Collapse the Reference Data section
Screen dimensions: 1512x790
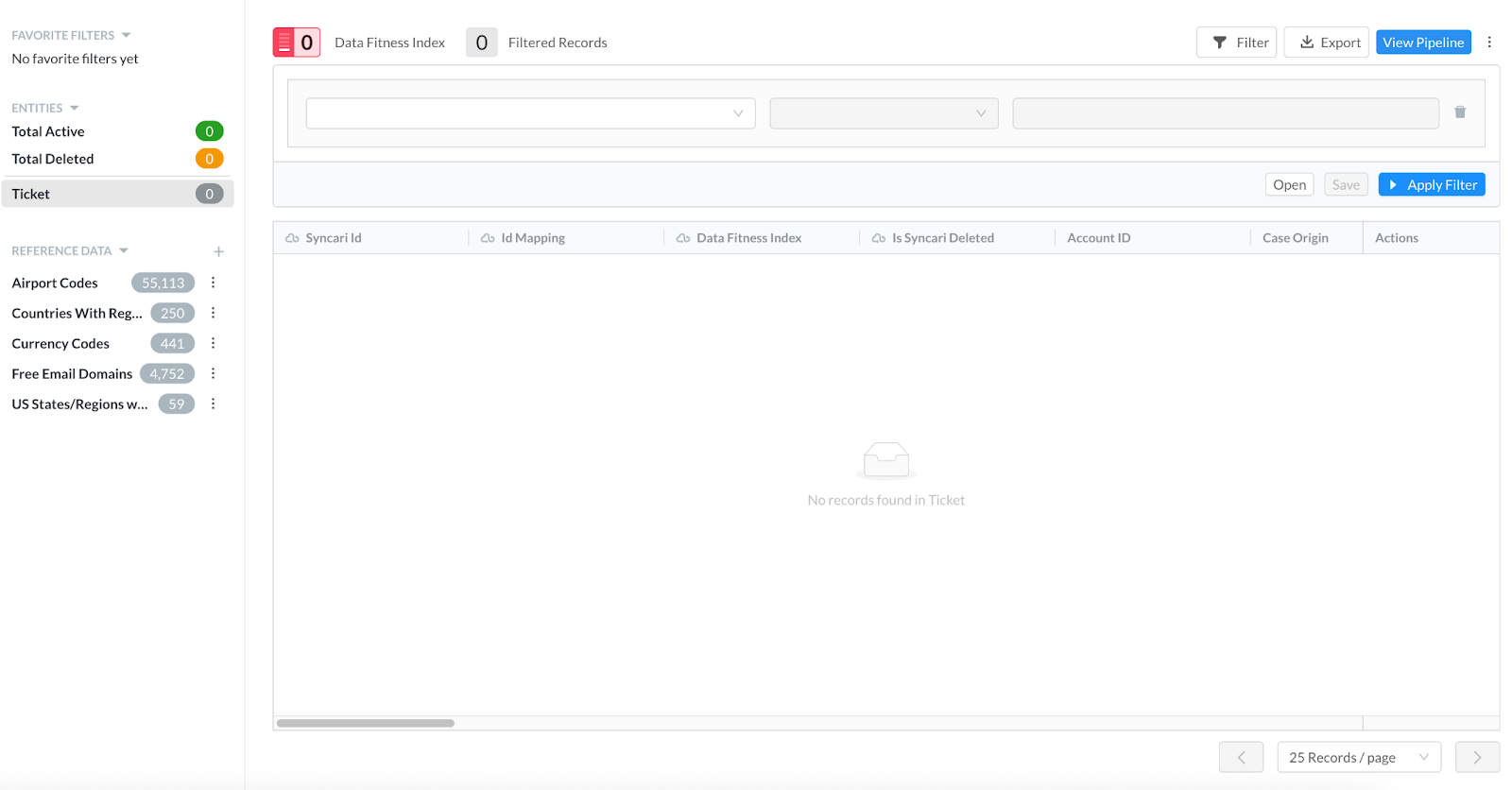pos(123,250)
